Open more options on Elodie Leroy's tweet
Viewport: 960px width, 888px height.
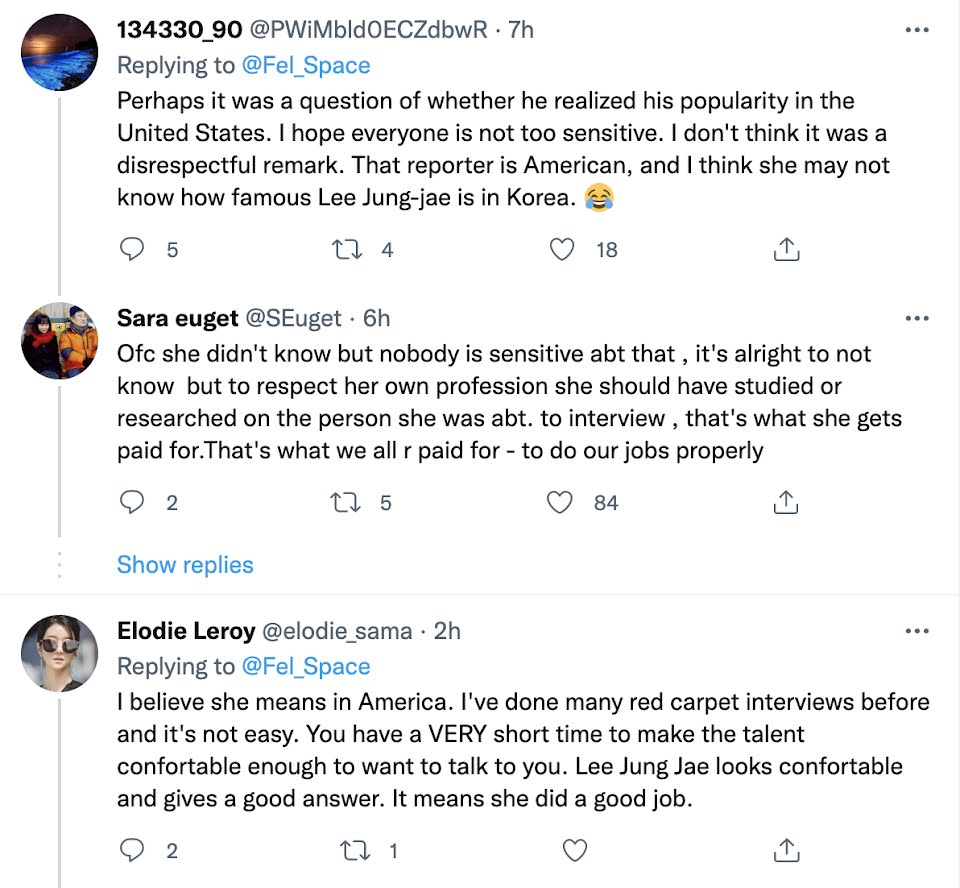pyautogui.click(x=916, y=631)
